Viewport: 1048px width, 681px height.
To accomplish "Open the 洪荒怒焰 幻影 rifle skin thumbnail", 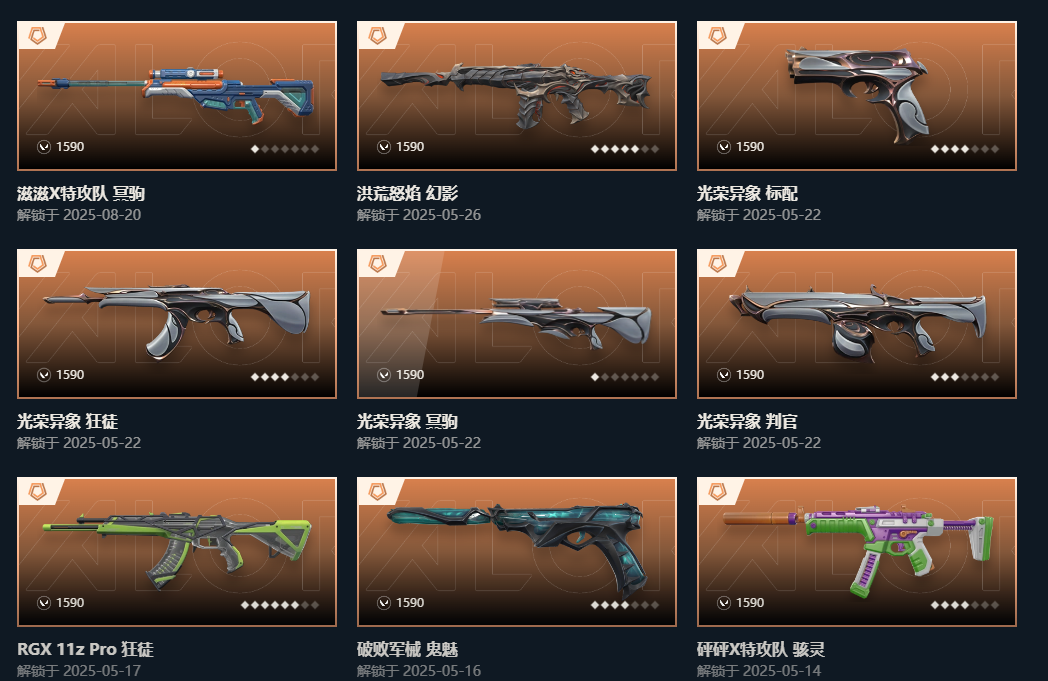I will point(516,94).
